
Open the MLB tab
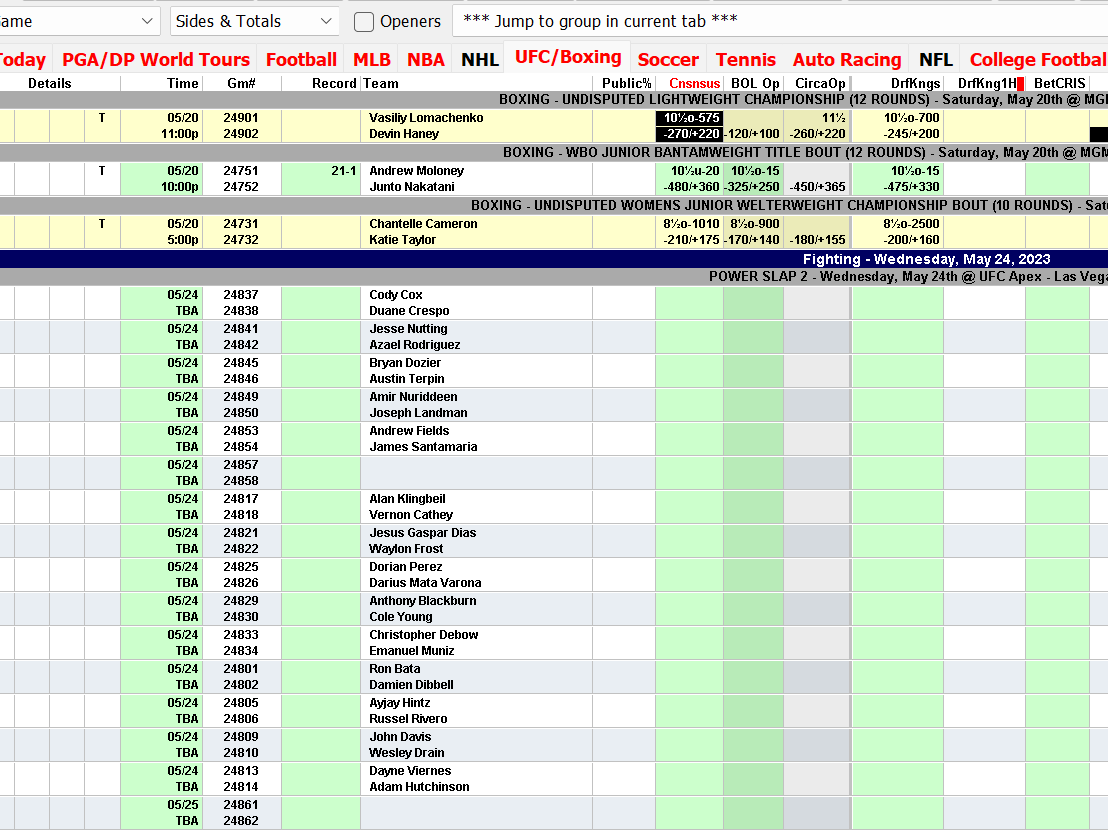point(372,59)
